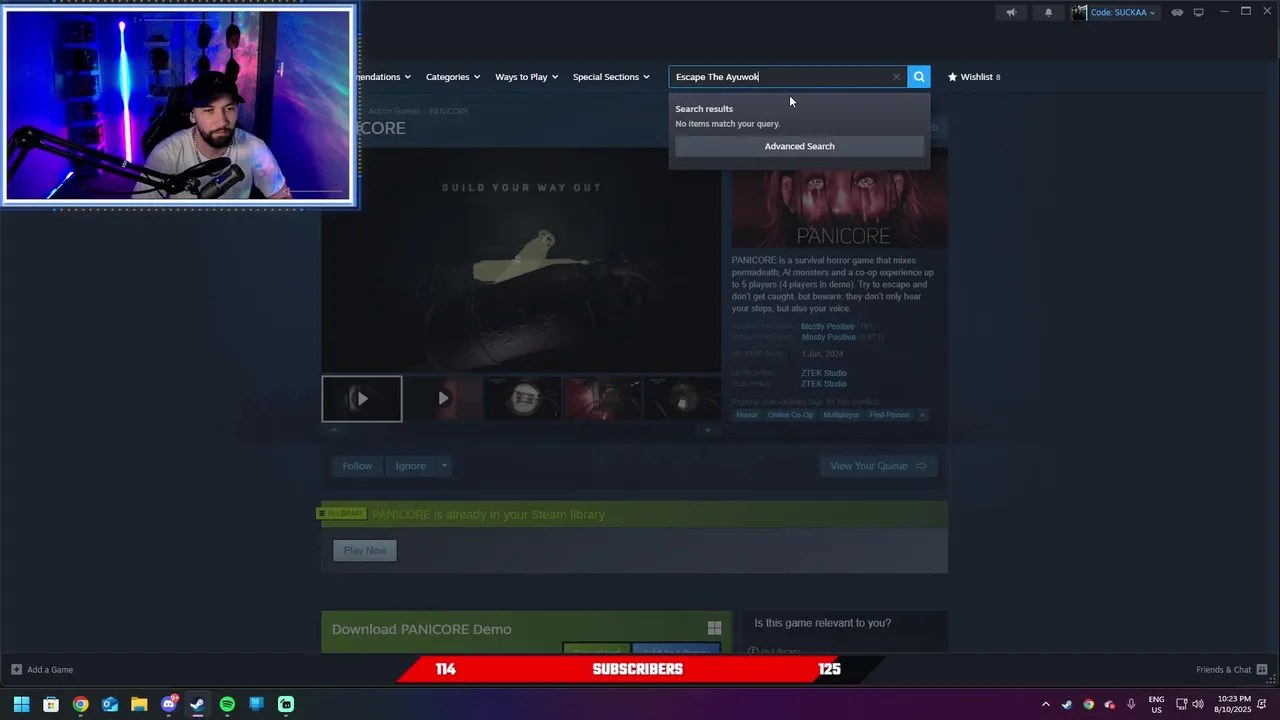Click Advanced Search button
The height and width of the screenshot is (720, 1280).
(799, 146)
